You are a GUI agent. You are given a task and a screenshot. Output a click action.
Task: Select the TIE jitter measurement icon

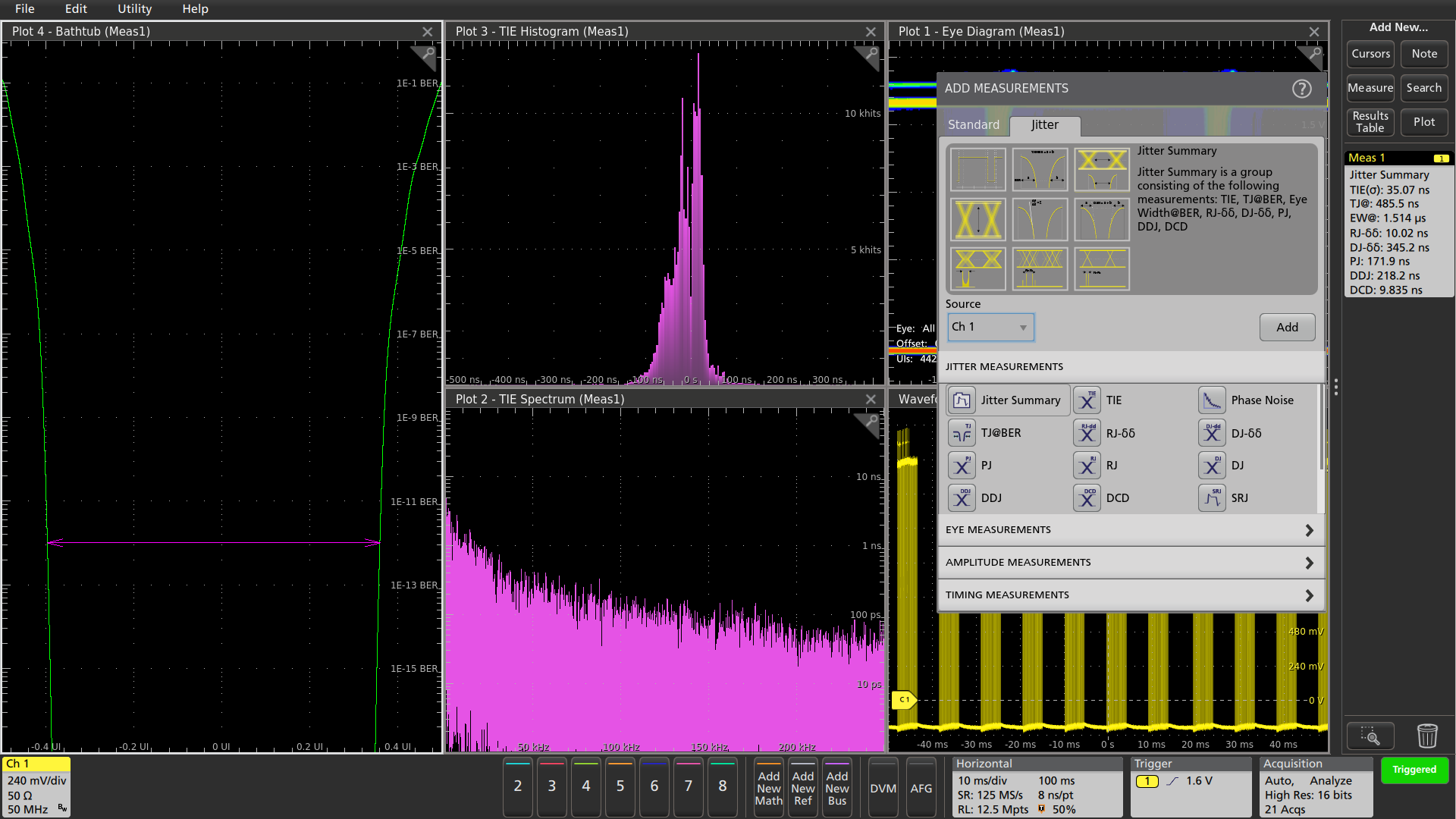(1087, 400)
